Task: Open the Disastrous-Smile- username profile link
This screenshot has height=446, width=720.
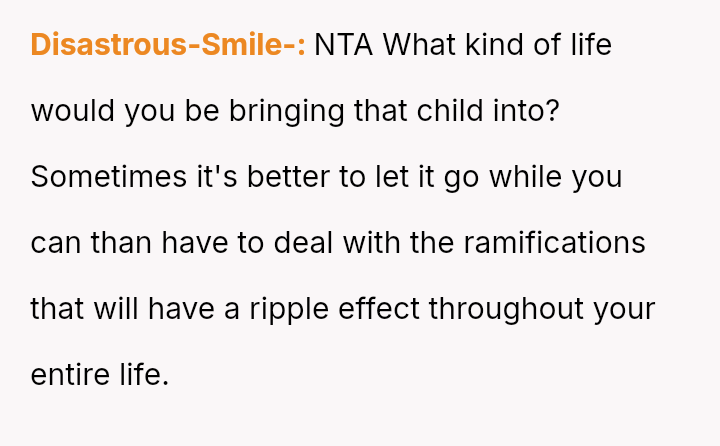Action: point(168,45)
